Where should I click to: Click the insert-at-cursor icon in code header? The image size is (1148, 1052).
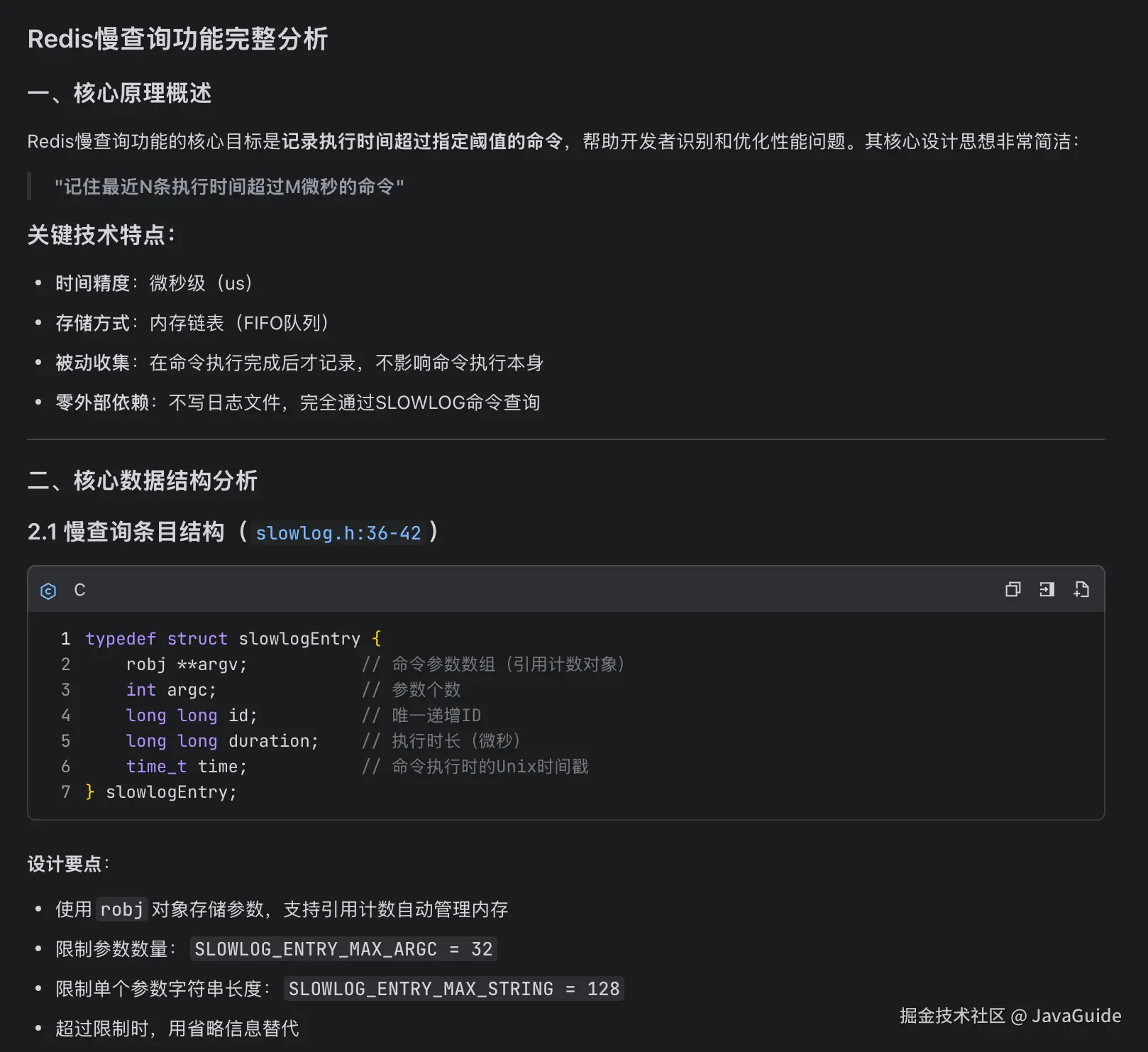point(1047,590)
